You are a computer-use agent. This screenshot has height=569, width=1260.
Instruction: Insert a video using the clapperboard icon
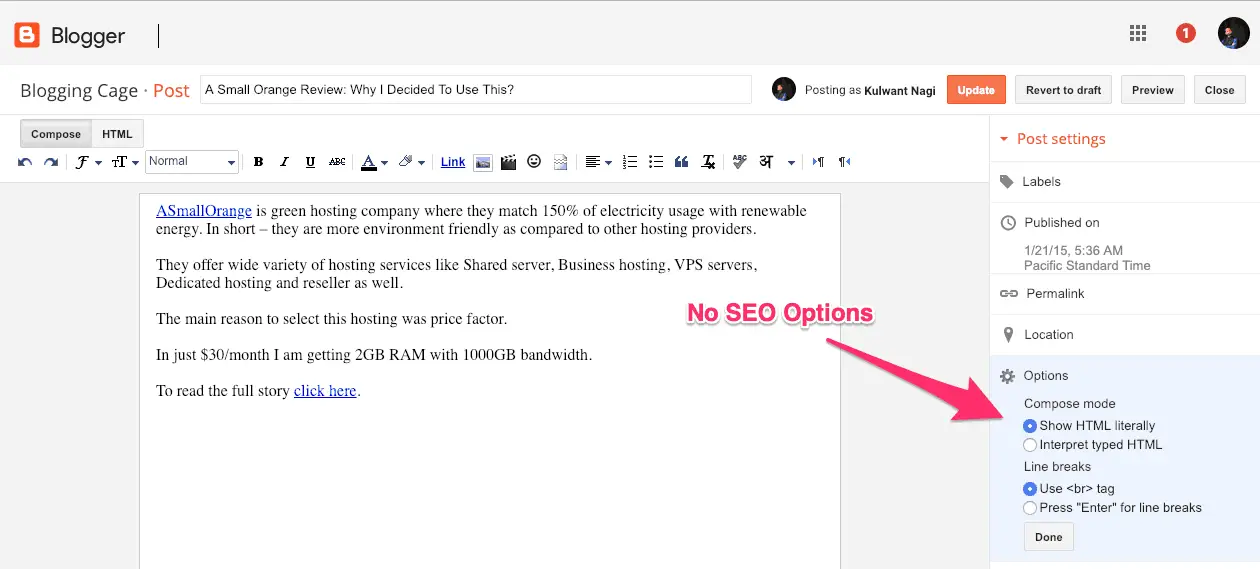tap(509, 162)
